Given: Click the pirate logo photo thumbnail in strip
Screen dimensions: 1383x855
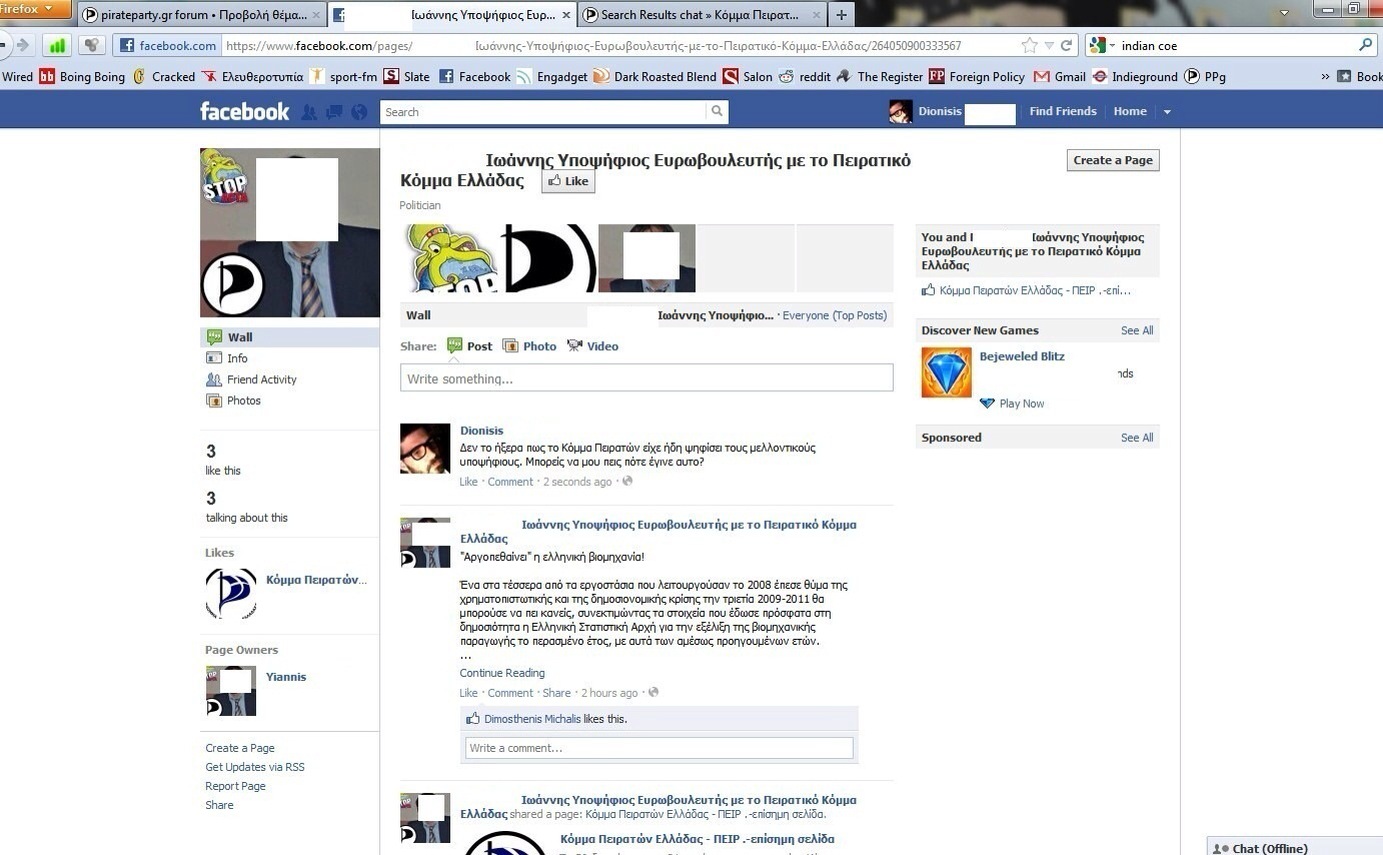Looking at the screenshot, I should point(548,258).
